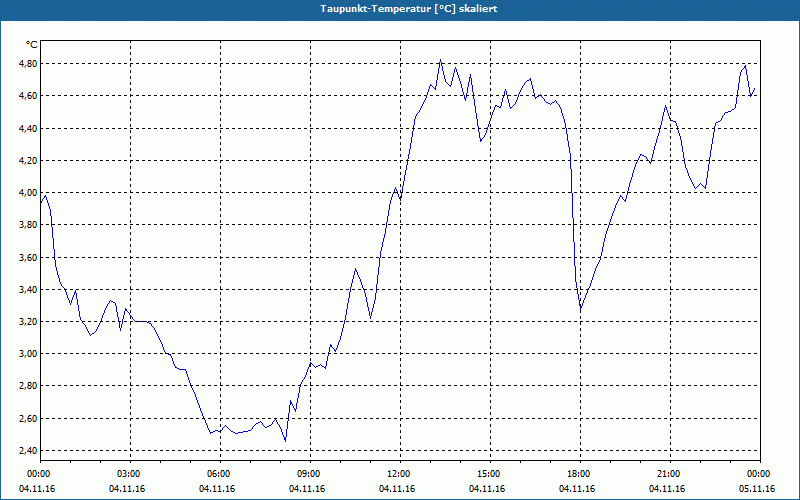Select the 3,60 y-axis label
This screenshot has width=800, height=500.
click(x=29, y=258)
